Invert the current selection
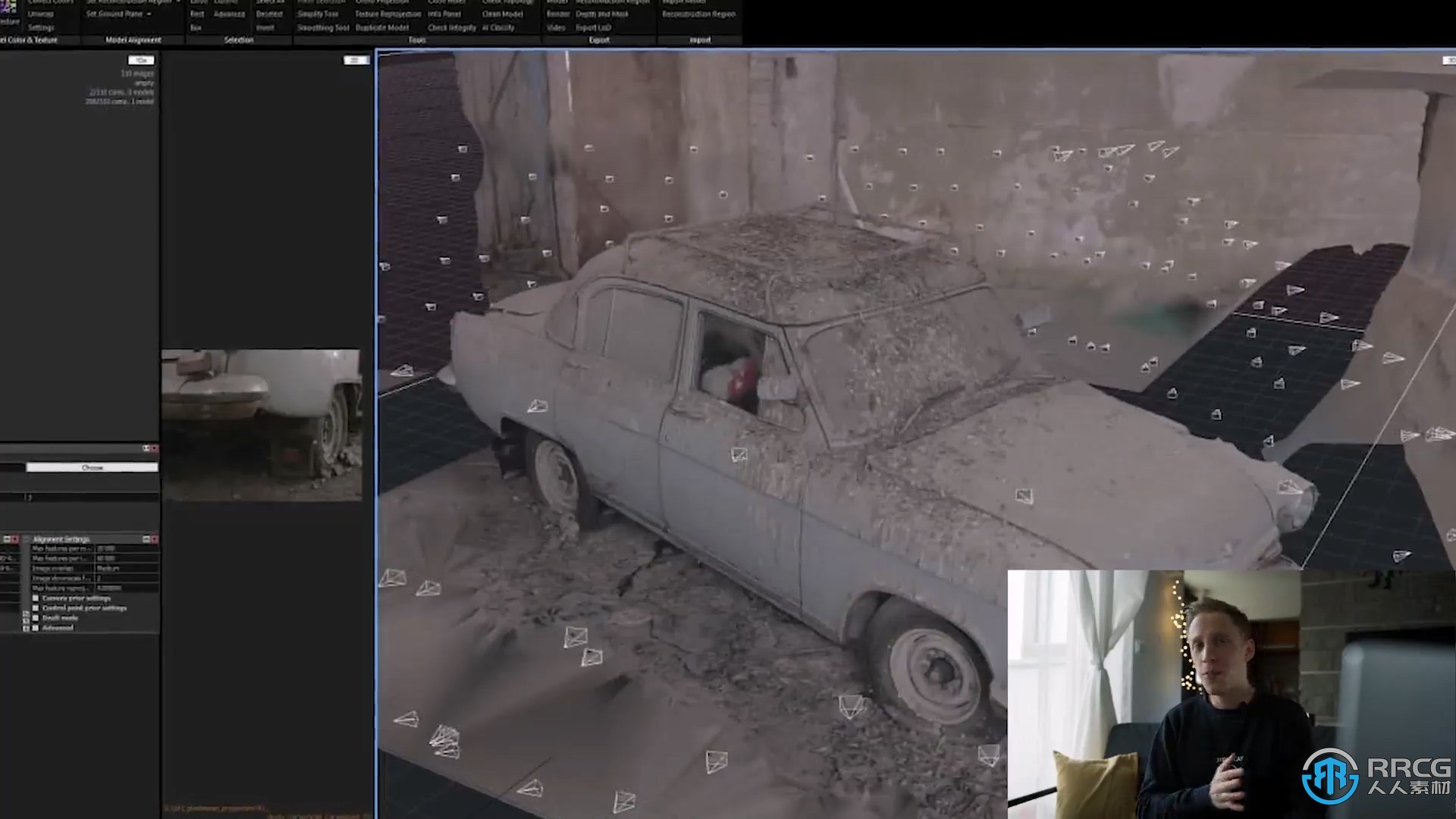The width and height of the screenshot is (1456, 819). coord(265,27)
